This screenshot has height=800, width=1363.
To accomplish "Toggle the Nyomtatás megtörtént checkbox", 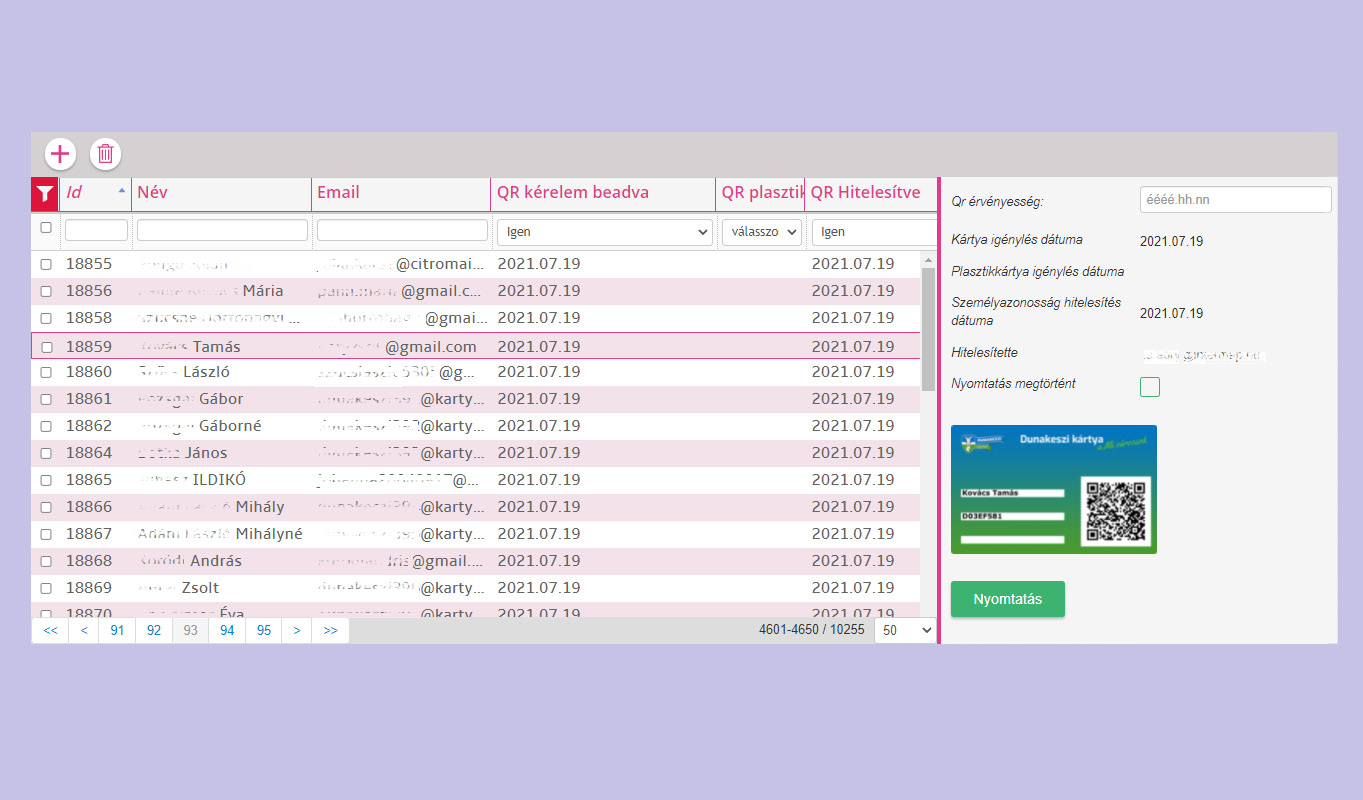I will pos(1150,386).
